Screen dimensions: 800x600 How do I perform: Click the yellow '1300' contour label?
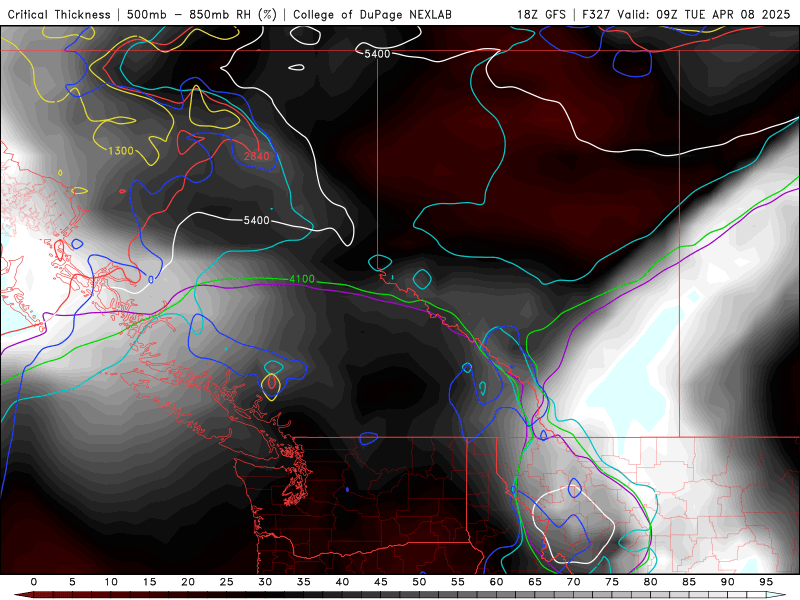[121, 151]
